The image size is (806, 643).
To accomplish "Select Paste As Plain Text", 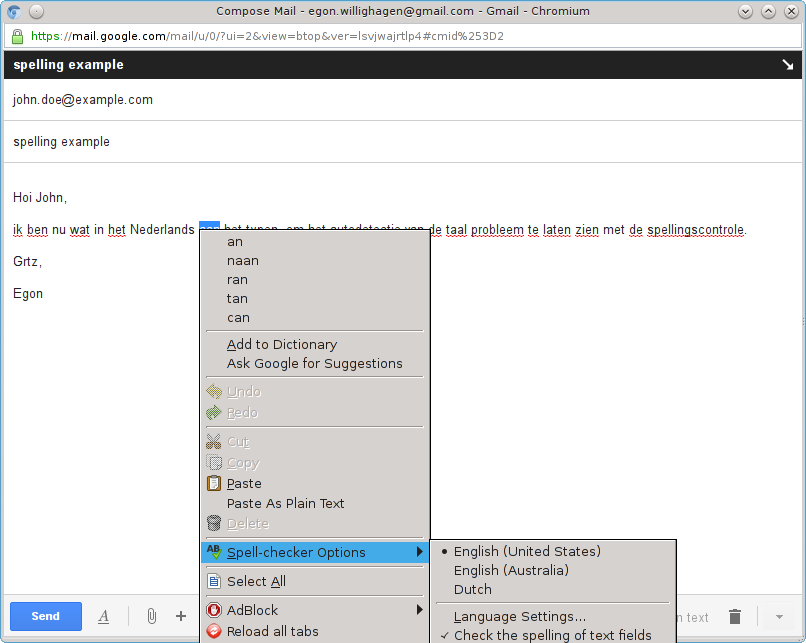I will (x=286, y=503).
